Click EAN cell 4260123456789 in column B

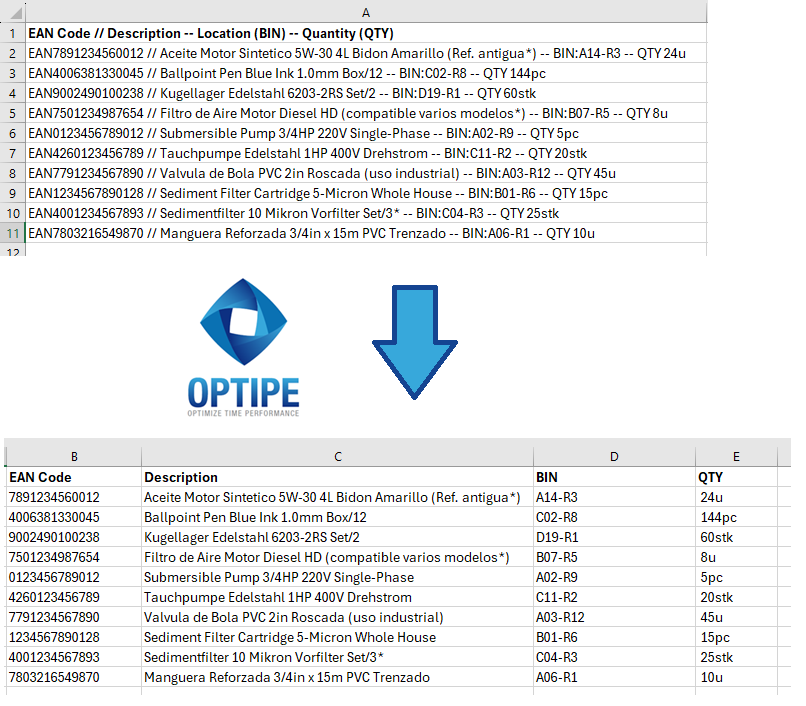(74, 598)
